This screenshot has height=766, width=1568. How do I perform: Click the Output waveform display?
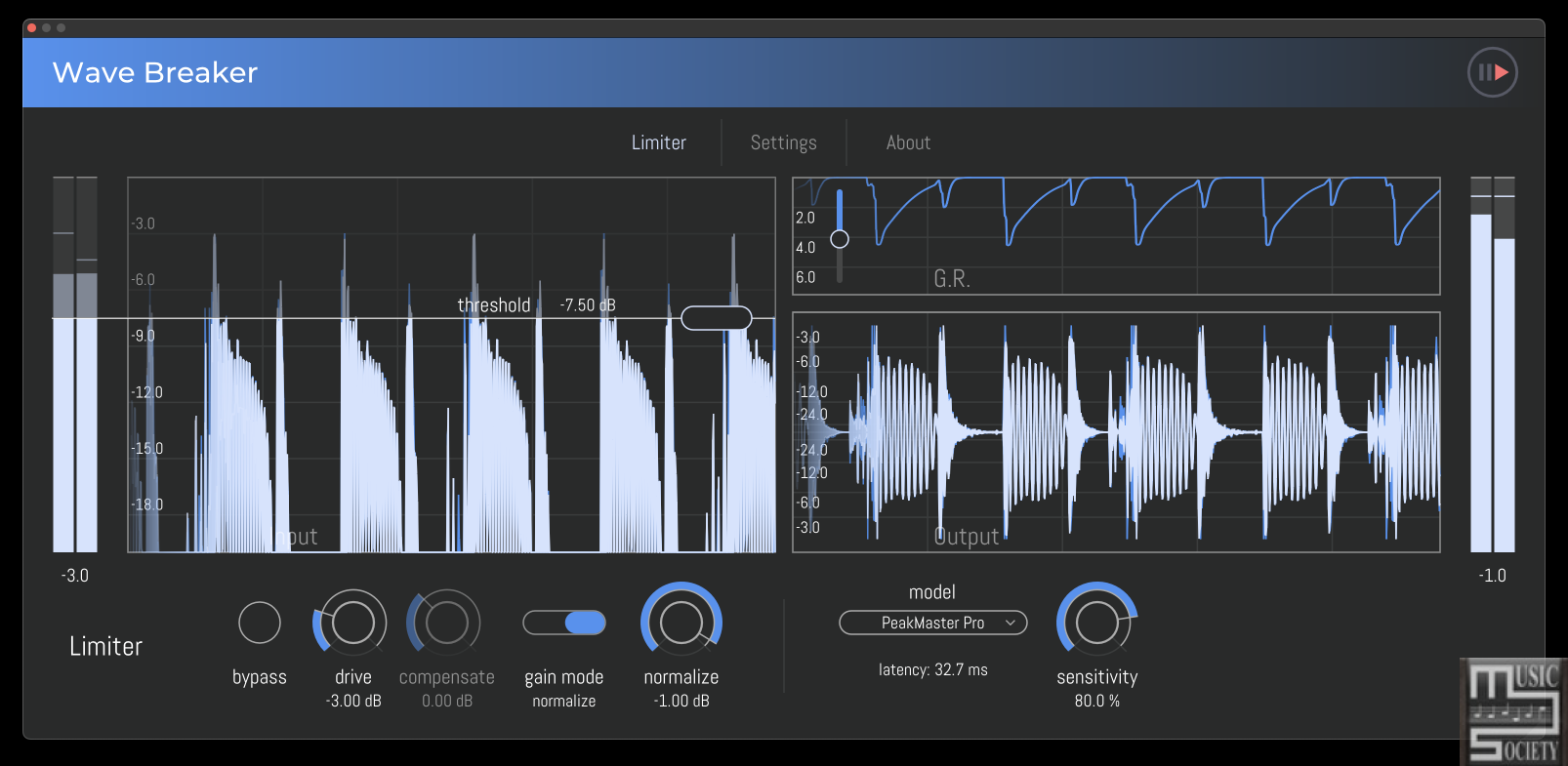[x=1116, y=432]
